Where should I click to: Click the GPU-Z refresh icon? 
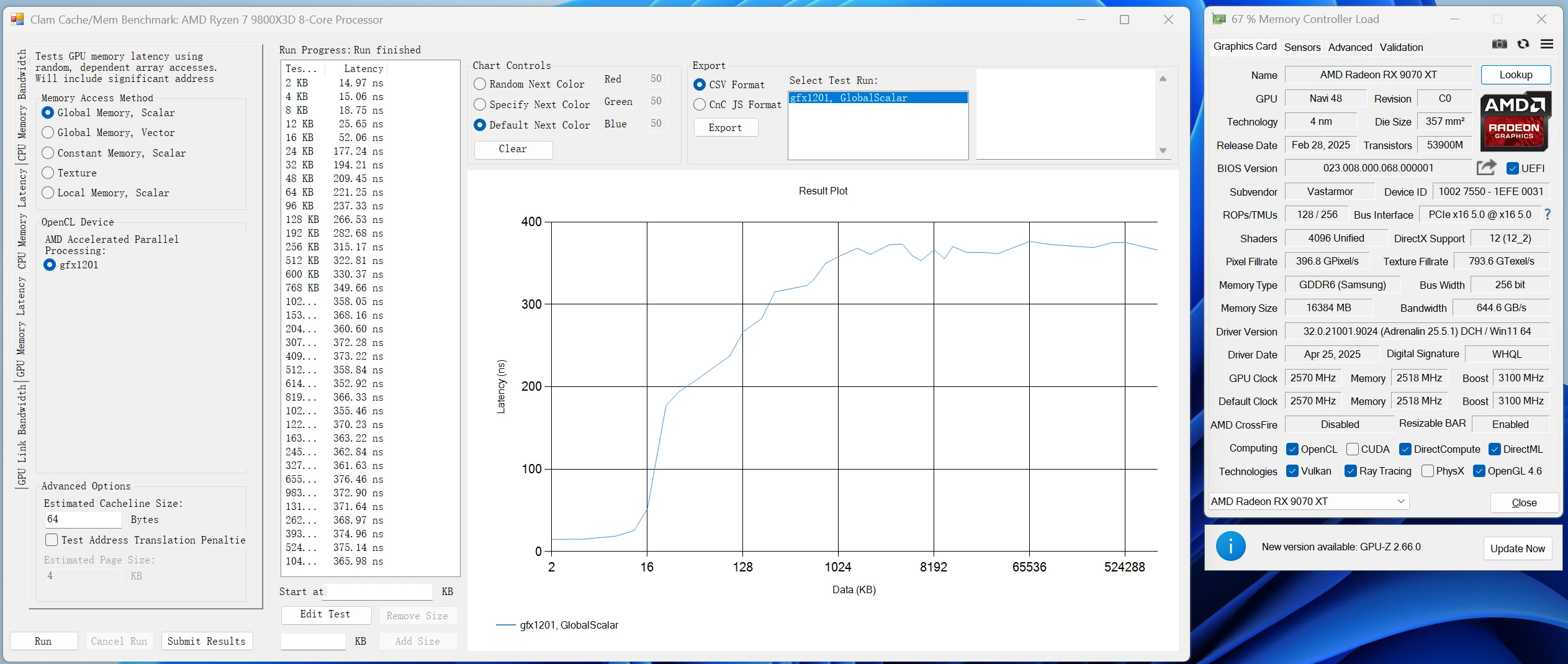[1523, 44]
